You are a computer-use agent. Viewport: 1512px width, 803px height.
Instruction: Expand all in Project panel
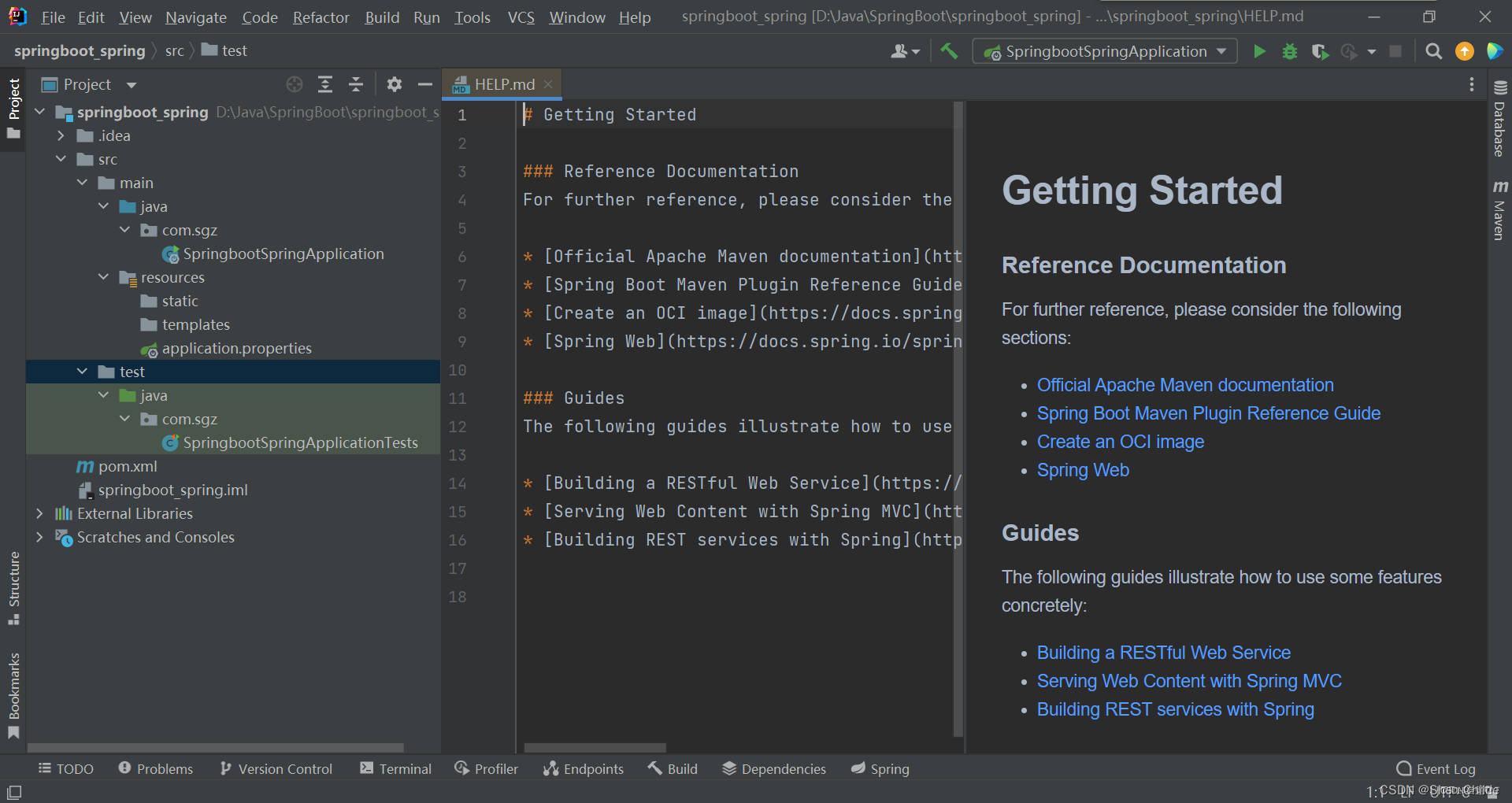(325, 84)
